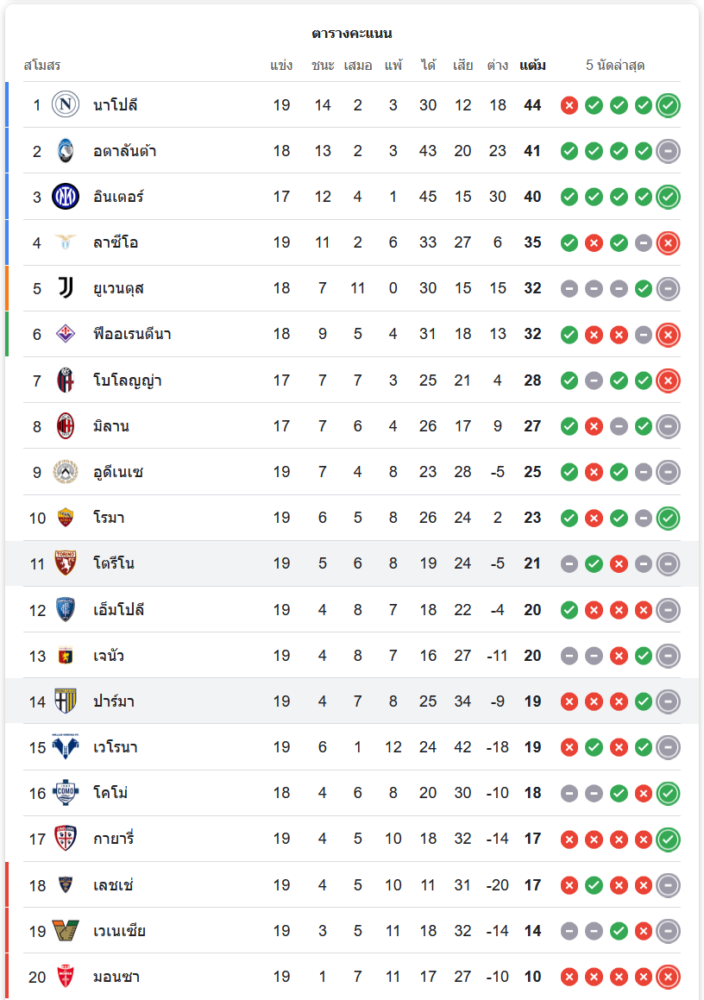This screenshot has width=704, height=1000.
Task: Click the Juventus club crest icon
Action: [65, 289]
